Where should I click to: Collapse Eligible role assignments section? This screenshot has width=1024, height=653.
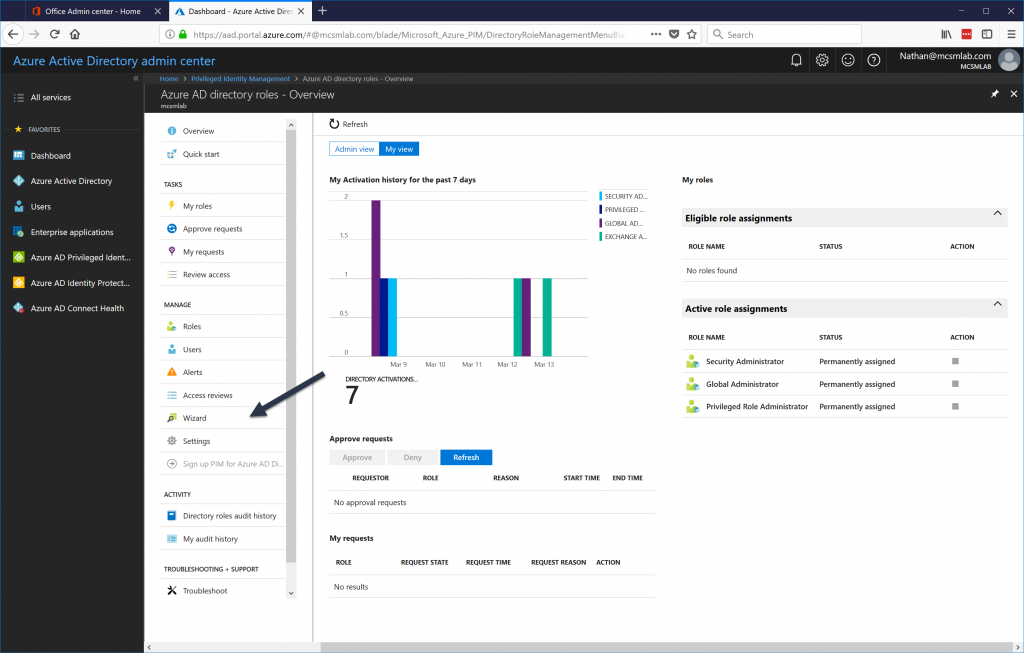997,213
